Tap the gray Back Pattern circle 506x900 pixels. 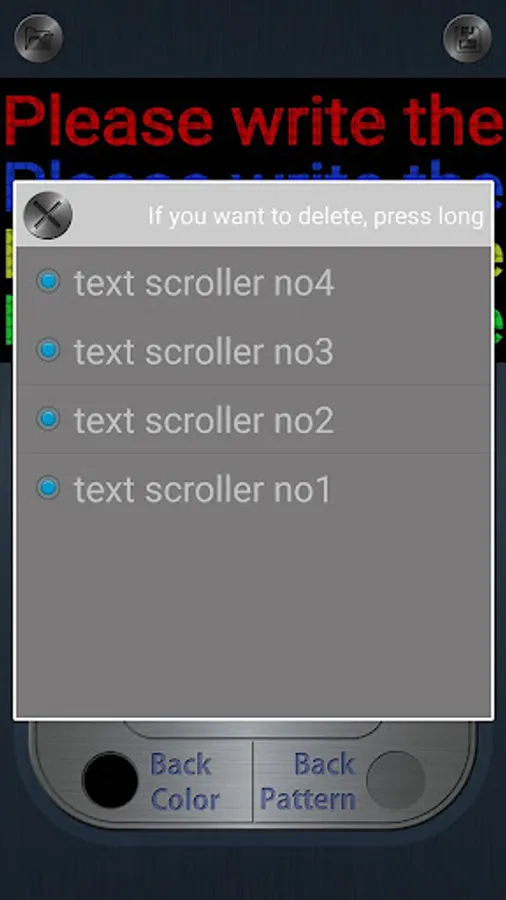396,781
